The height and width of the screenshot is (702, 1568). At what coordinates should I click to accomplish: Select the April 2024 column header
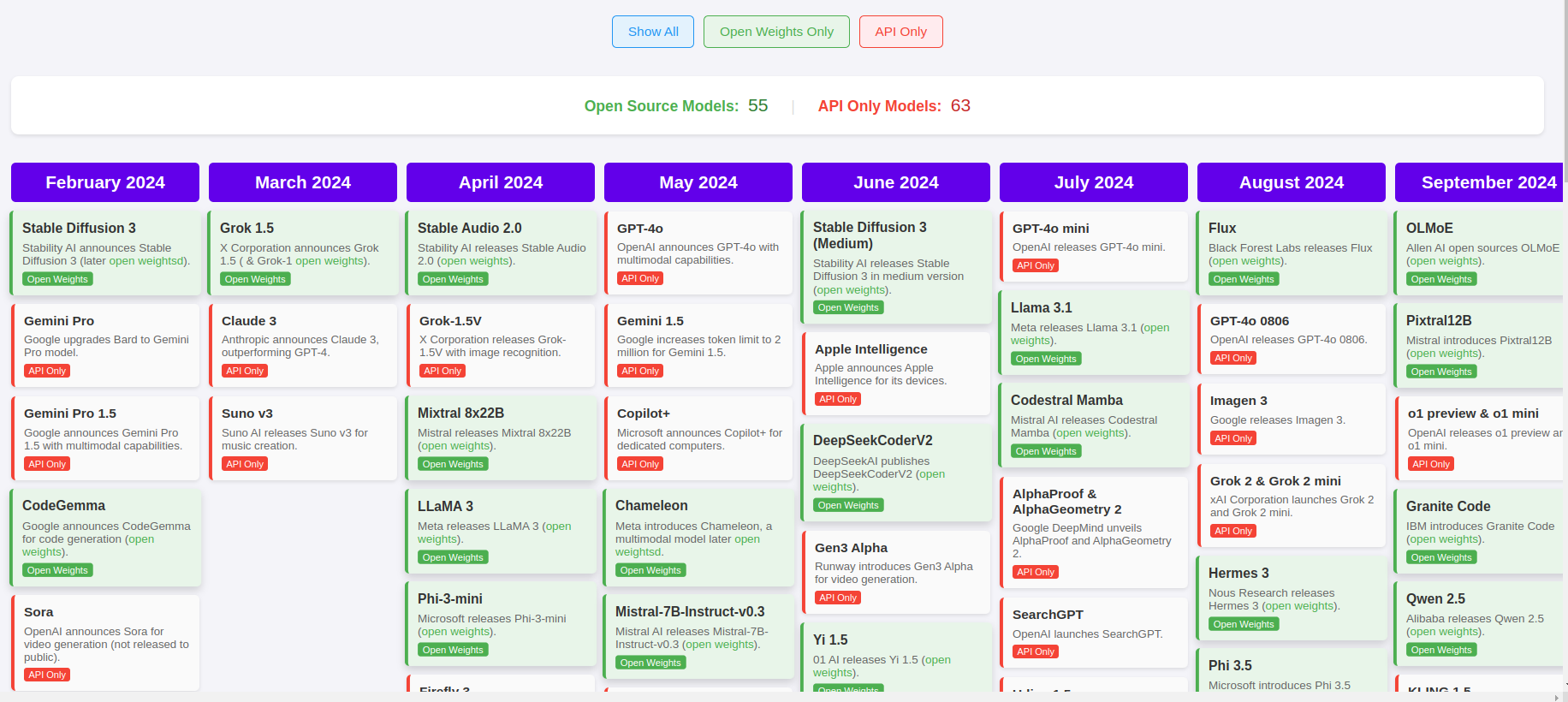coord(501,182)
